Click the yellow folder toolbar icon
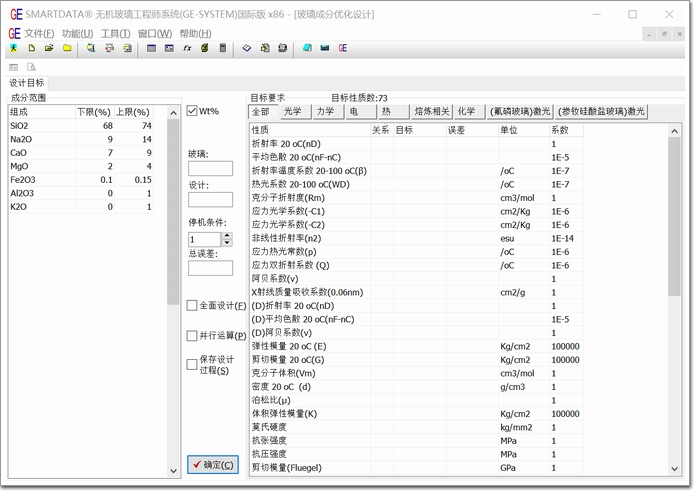694x491 pixels. (67, 48)
